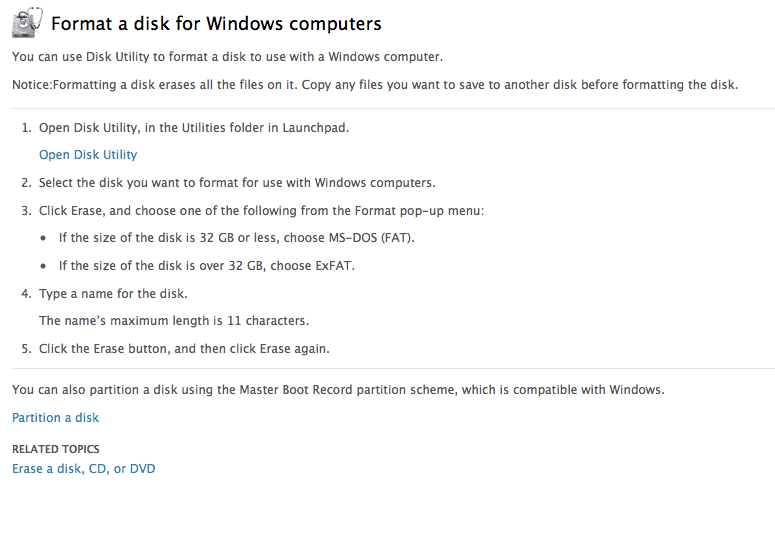
Task: Click the ExFAT bullet text
Action: pos(207,266)
